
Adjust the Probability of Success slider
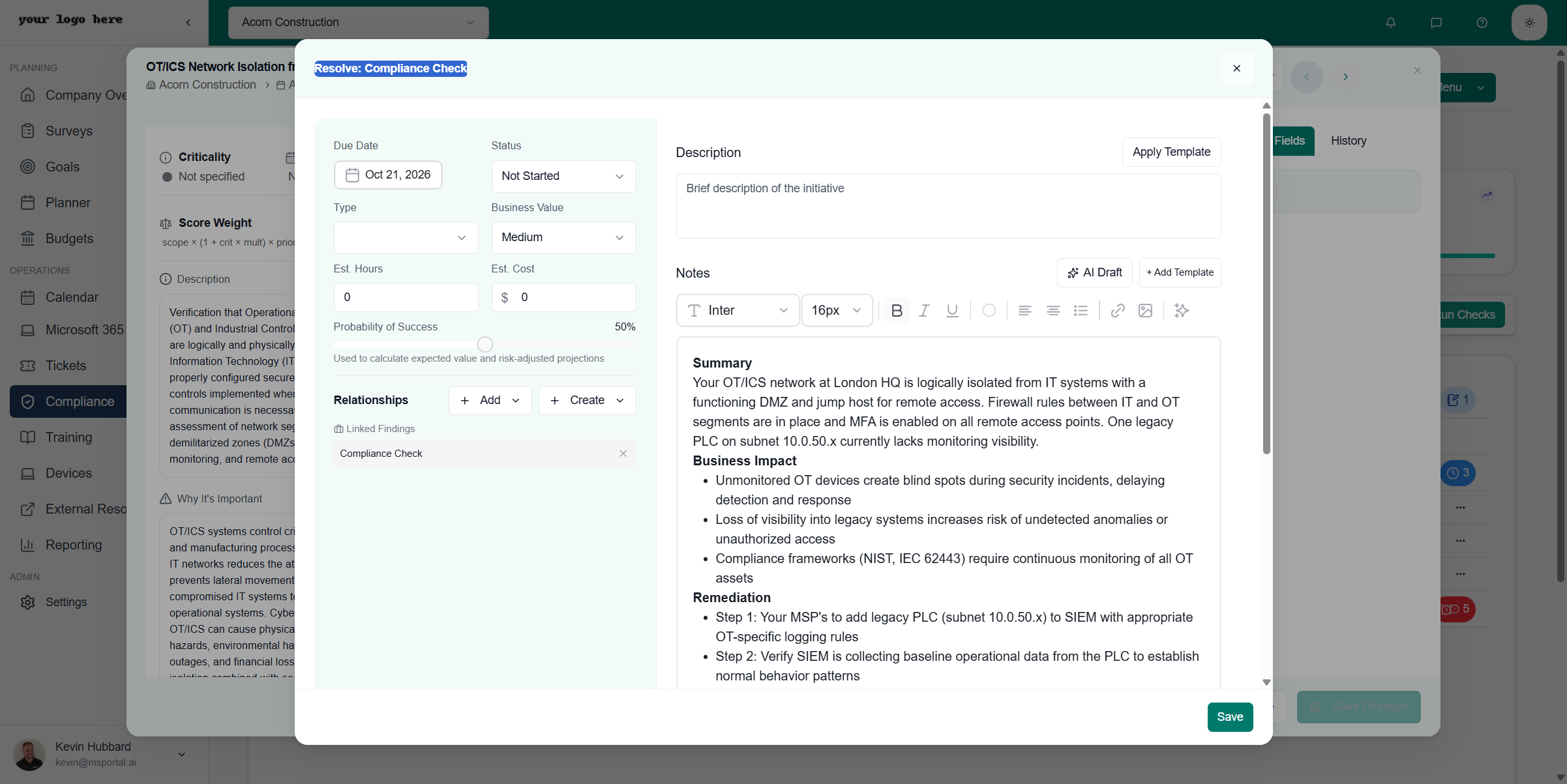pos(485,344)
